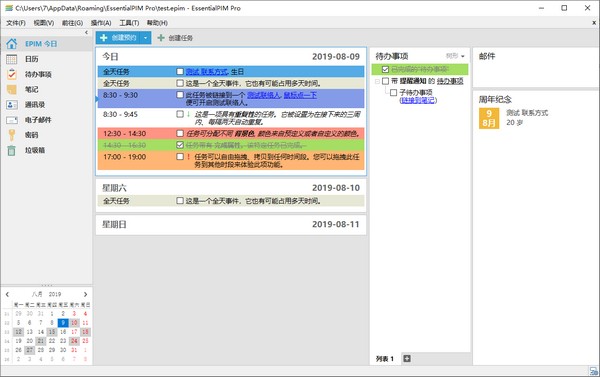
Task: Open the EPIM 今日 home icon
Action: click(11, 44)
